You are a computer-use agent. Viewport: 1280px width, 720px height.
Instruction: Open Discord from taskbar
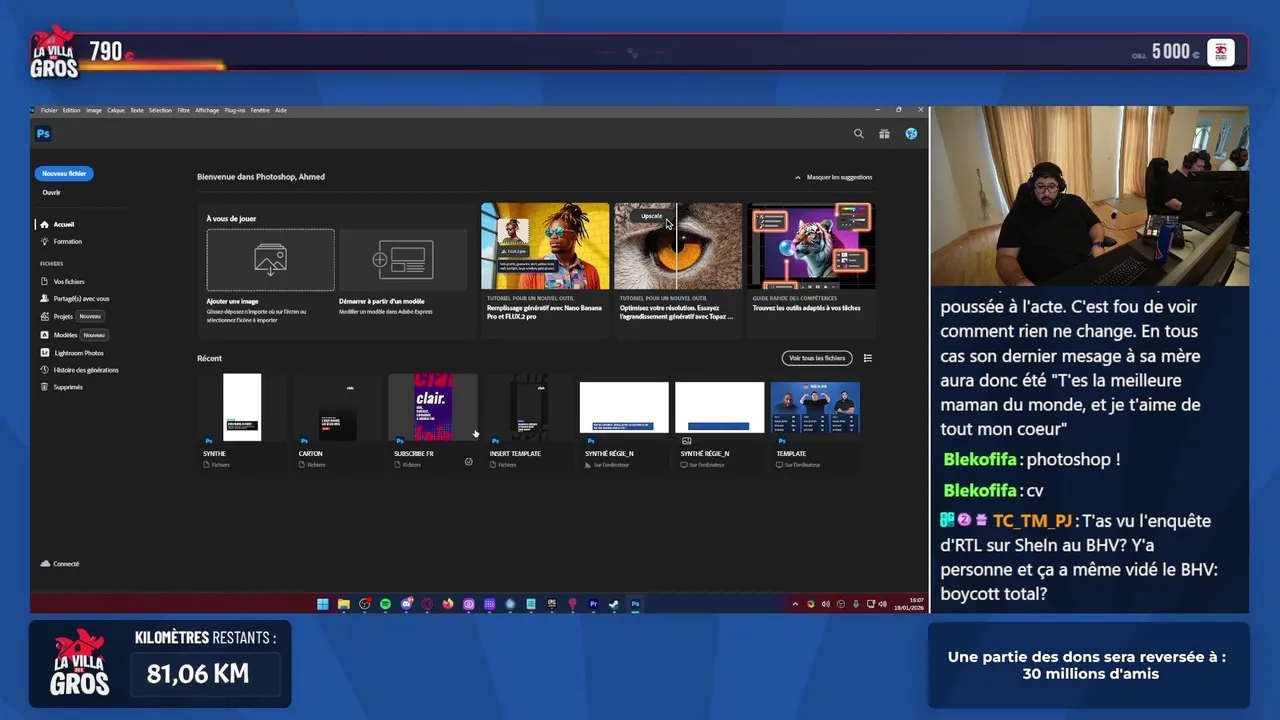(406, 604)
